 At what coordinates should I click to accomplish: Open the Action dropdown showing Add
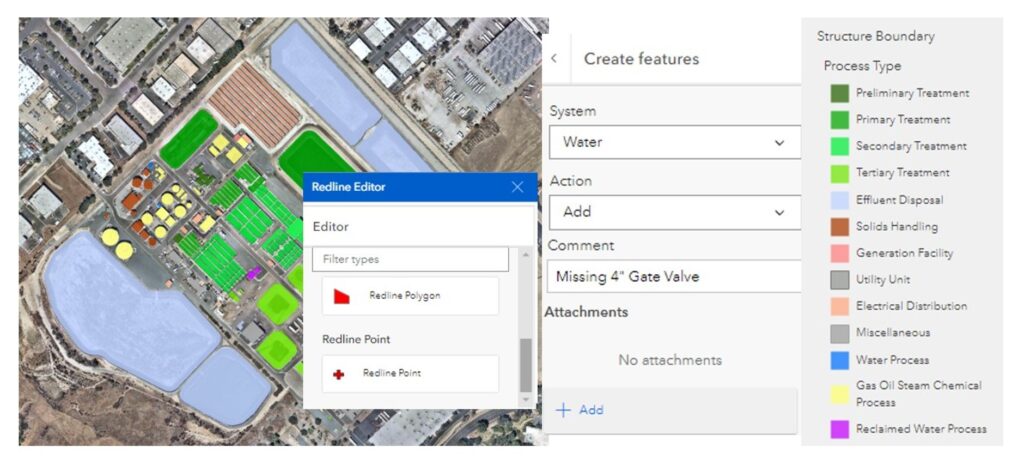pyautogui.click(x=674, y=212)
